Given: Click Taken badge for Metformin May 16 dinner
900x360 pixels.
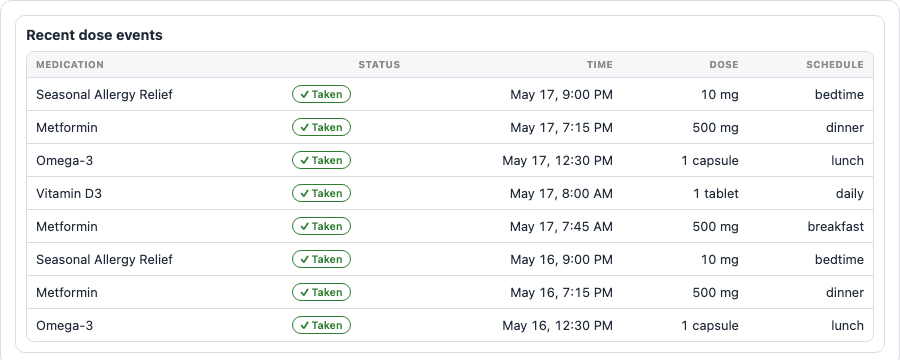Looking at the screenshot, I should click(321, 292).
